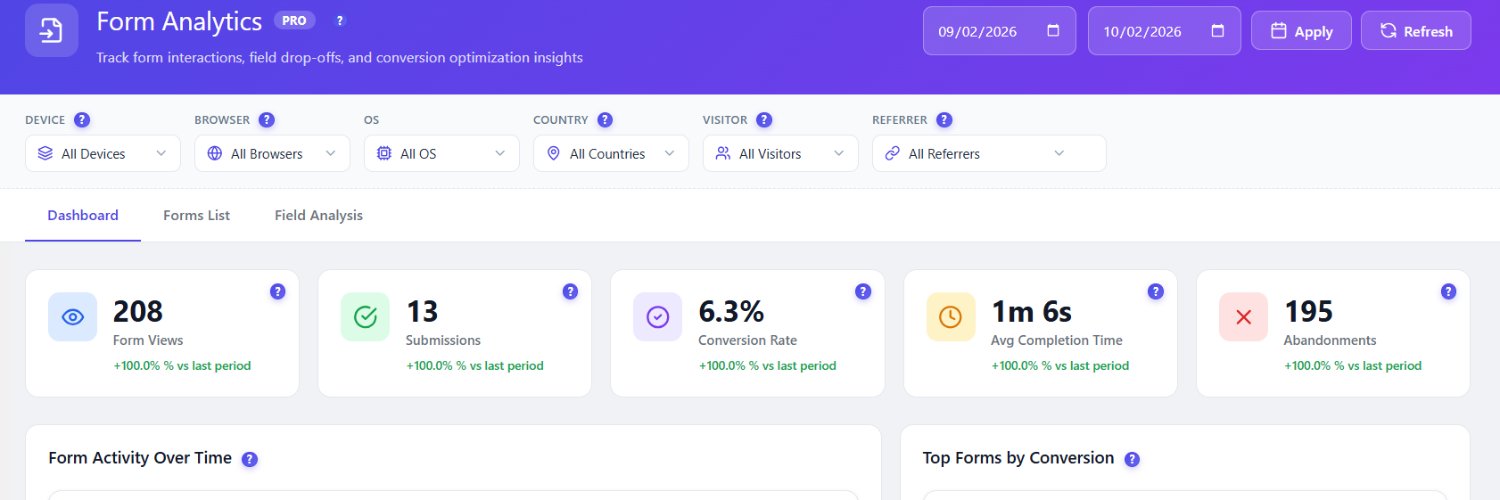Click the Form Analytics logo icon

point(51,31)
